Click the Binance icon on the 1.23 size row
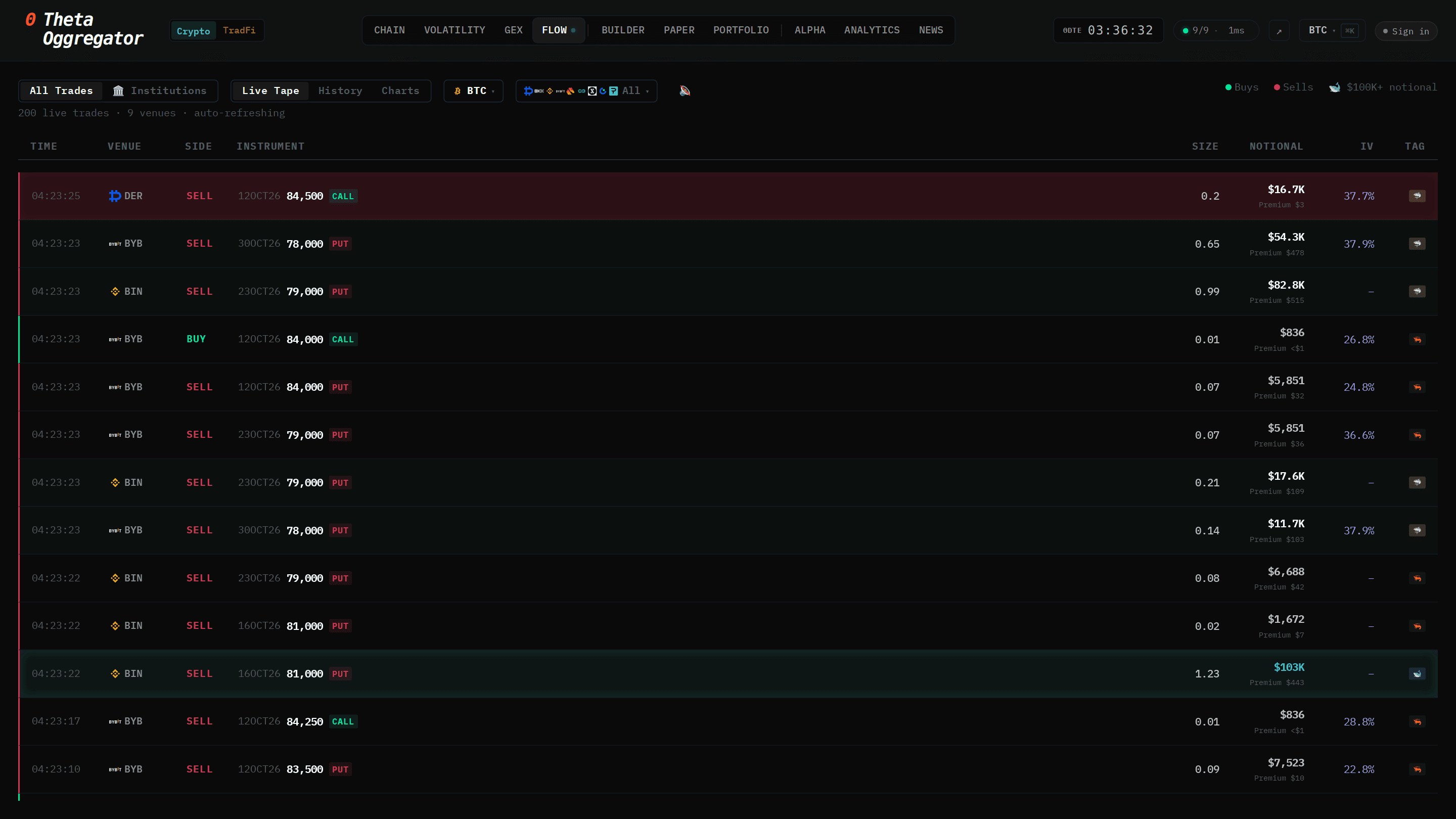Viewport: 1456px width, 819px height. (x=115, y=674)
